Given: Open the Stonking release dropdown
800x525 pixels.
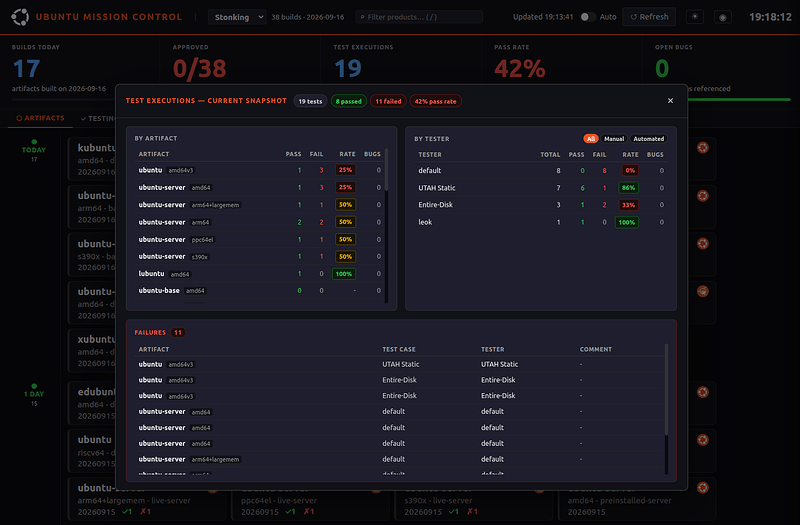Looking at the screenshot, I should point(237,17).
